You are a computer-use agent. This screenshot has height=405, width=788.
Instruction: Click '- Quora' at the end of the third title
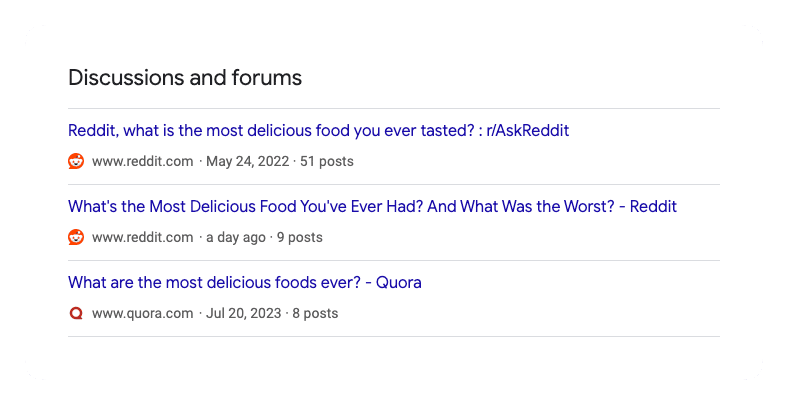tap(393, 283)
